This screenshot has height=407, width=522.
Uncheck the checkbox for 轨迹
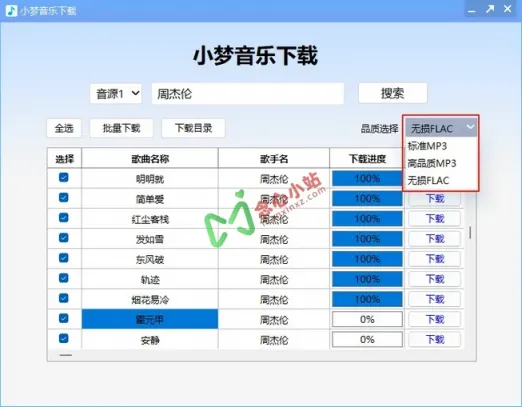(64, 278)
